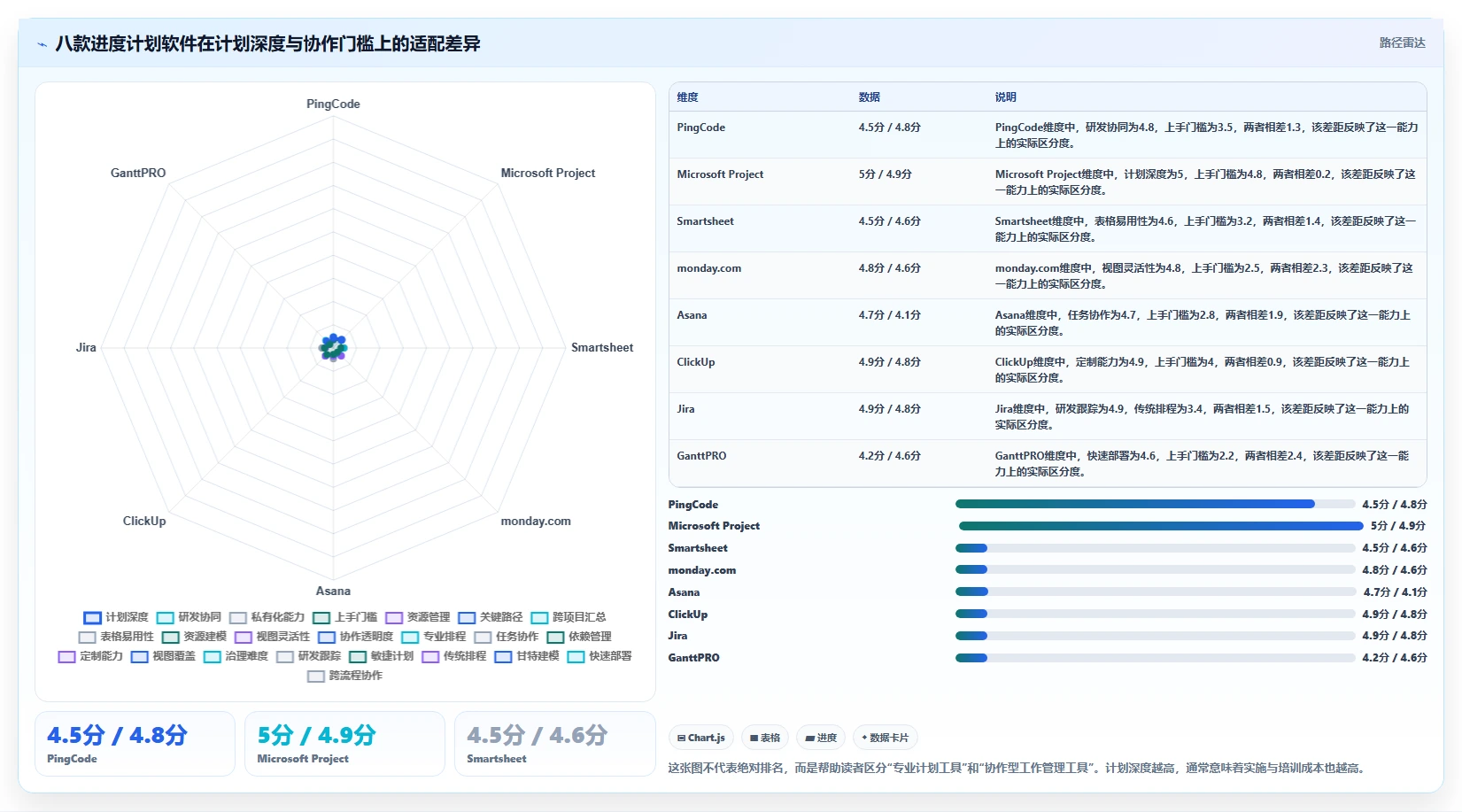
Task: Select the Jira table row name
Action: (685, 409)
